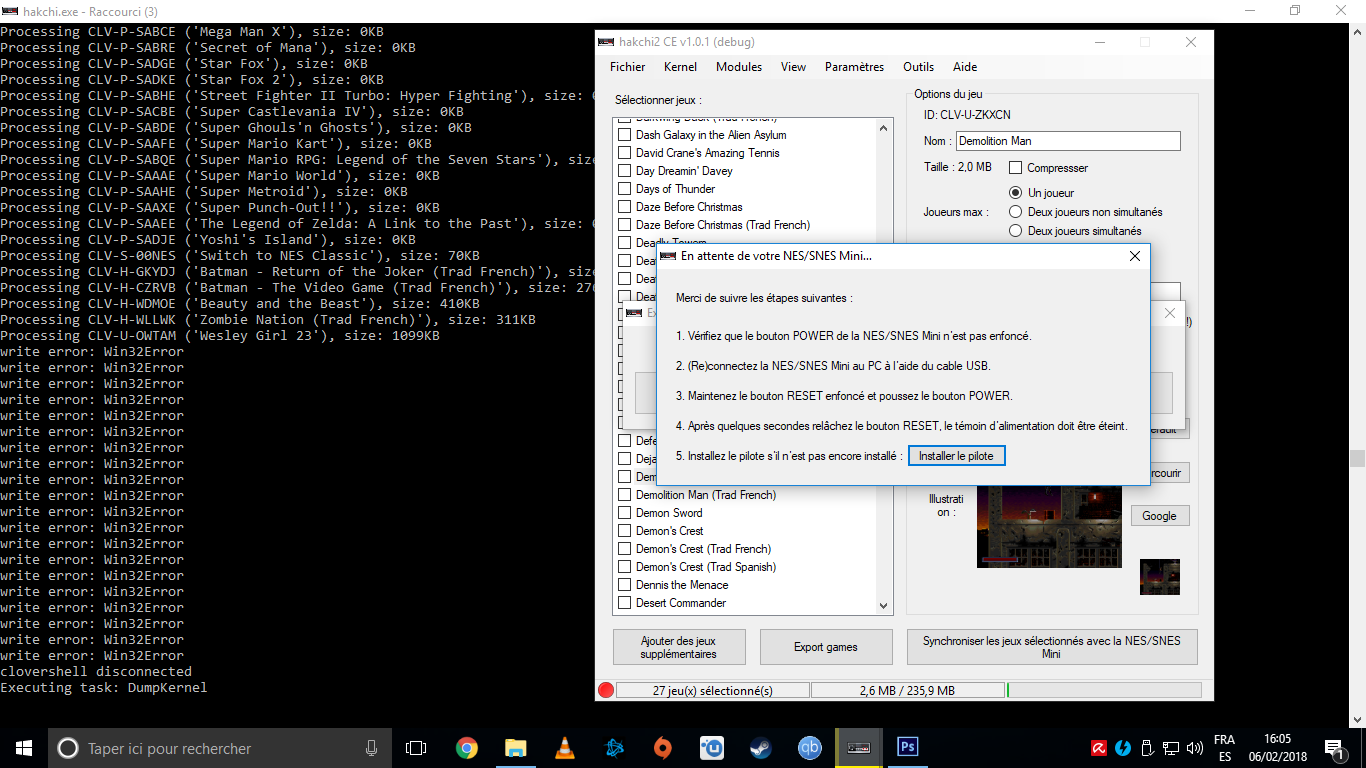Click the Google artwork search button

tap(1160, 516)
